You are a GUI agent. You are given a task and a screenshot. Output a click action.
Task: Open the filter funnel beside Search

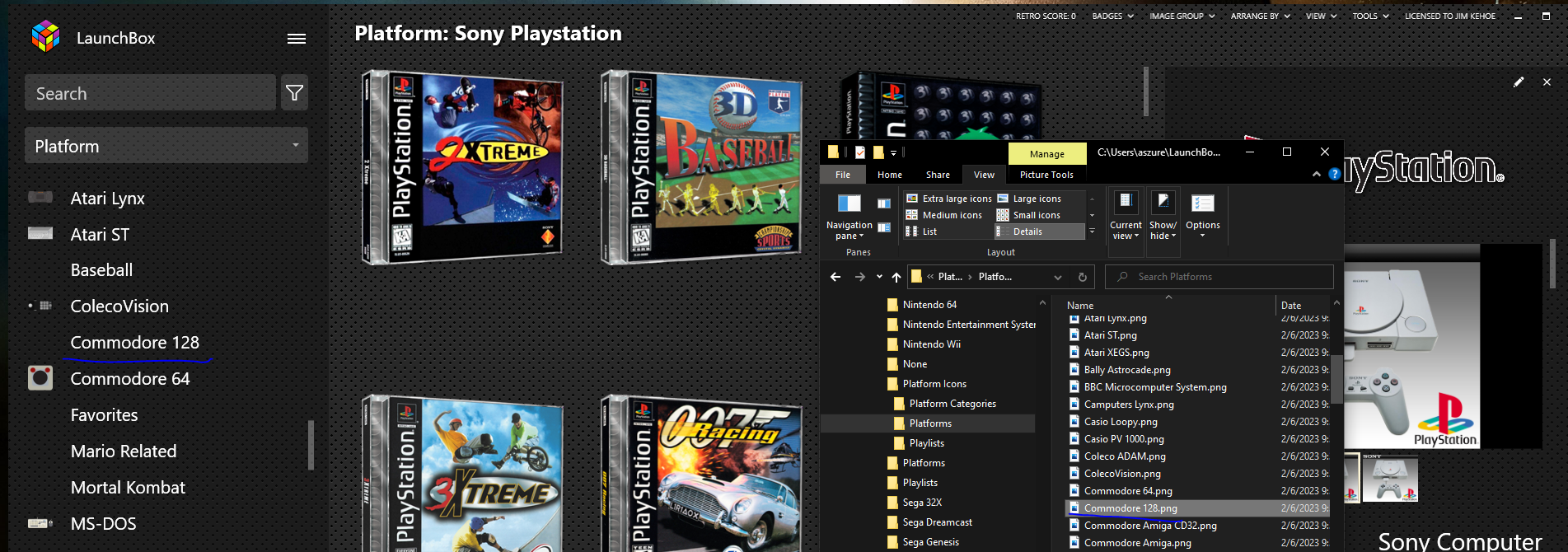click(x=294, y=93)
